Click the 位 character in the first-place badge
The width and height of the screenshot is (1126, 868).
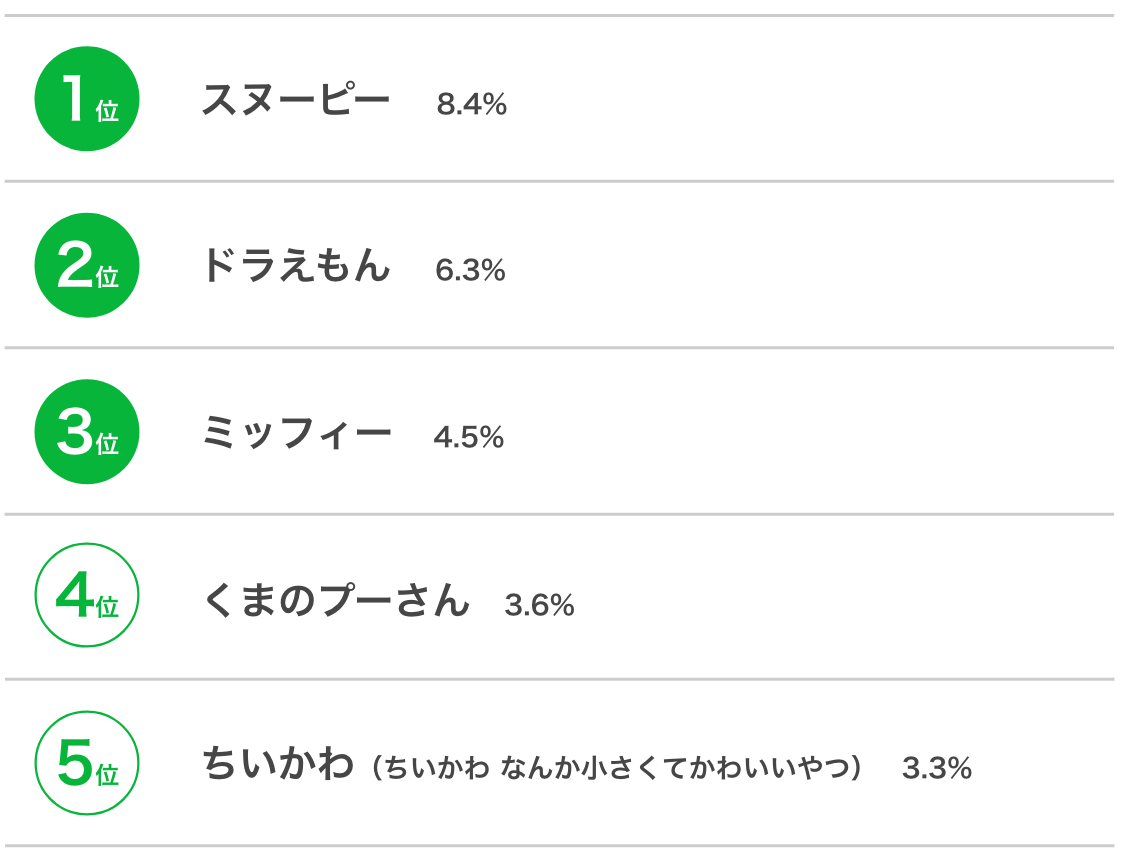click(107, 111)
